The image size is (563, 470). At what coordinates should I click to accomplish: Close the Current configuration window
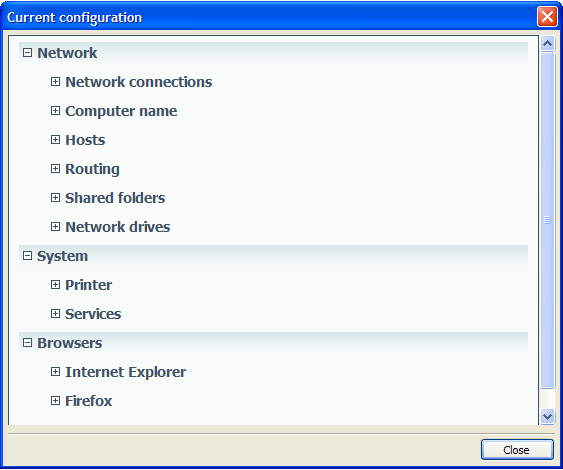tap(547, 17)
